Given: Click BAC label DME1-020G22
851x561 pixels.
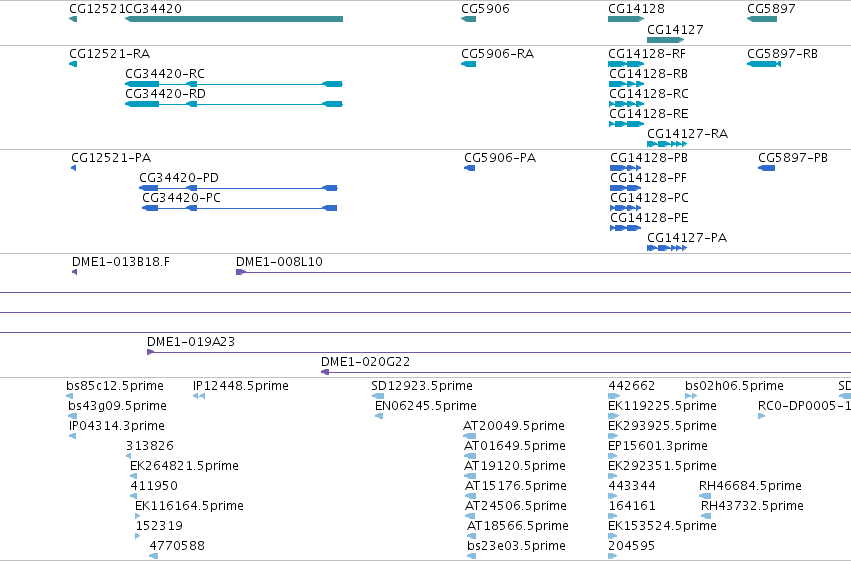Looking at the screenshot, I should pyautogui.click(x=366, y=362).
